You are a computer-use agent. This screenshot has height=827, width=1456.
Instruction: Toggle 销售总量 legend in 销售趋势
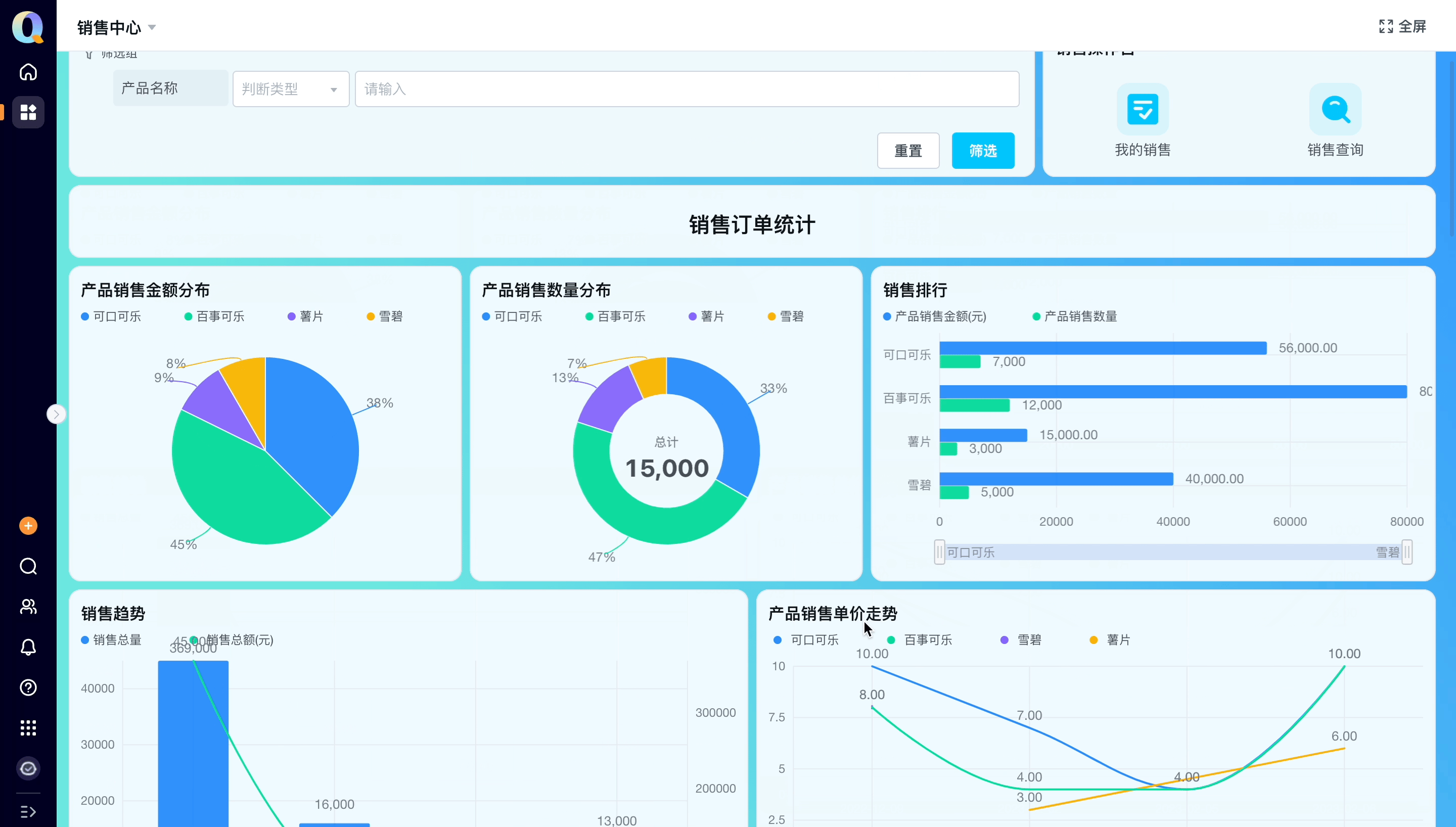pyautogui.click(x=111, y=640)
